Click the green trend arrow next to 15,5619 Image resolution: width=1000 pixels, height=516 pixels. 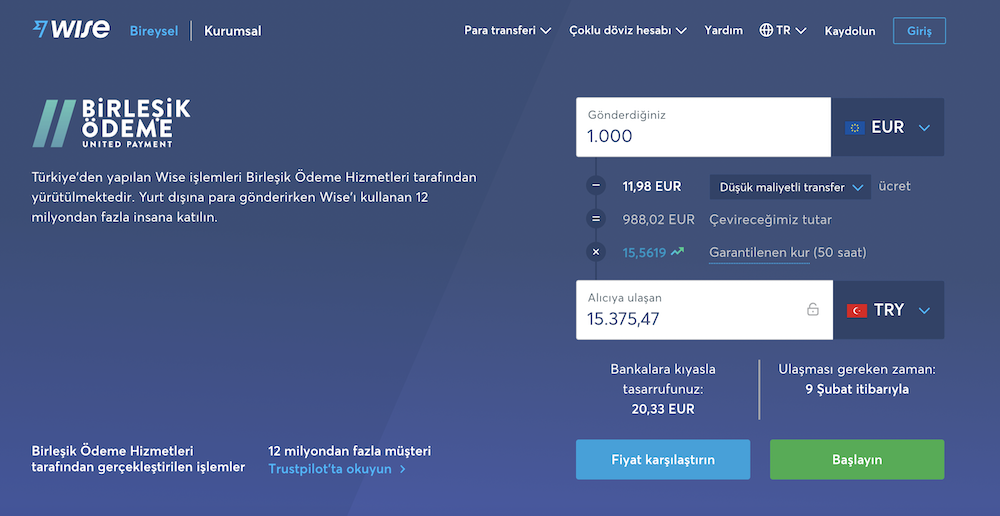point(677,252)
